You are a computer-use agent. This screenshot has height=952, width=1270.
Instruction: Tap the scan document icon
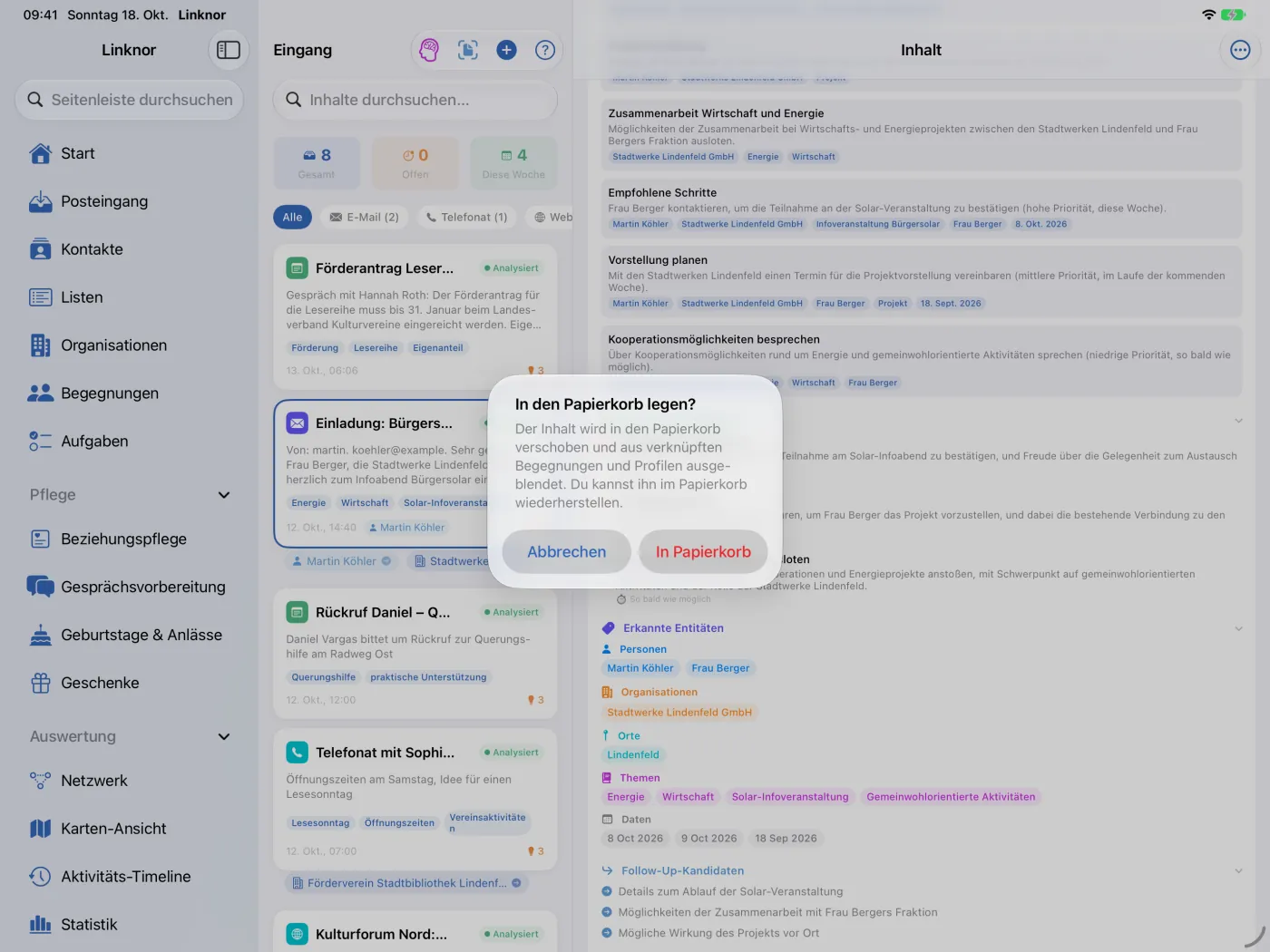click(468, 50)
